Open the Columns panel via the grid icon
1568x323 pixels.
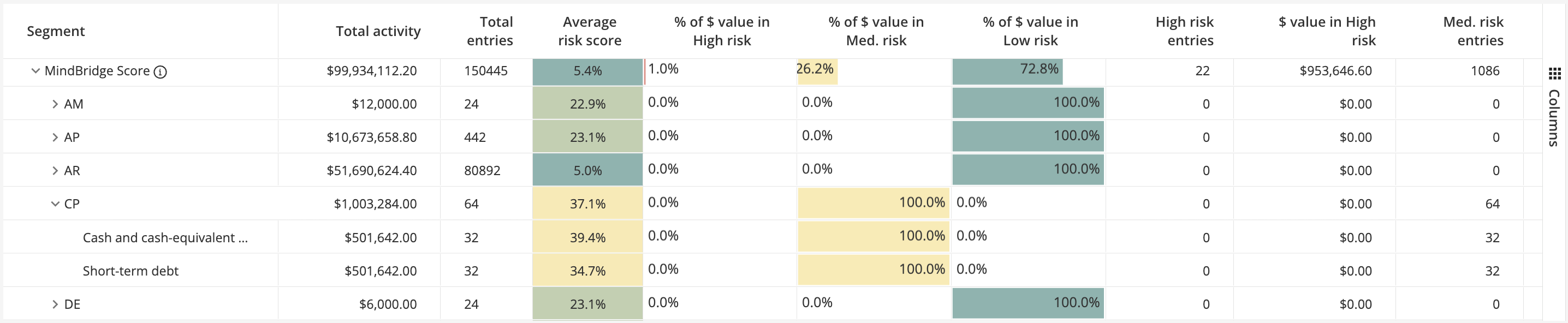(x=1554, y=74)
